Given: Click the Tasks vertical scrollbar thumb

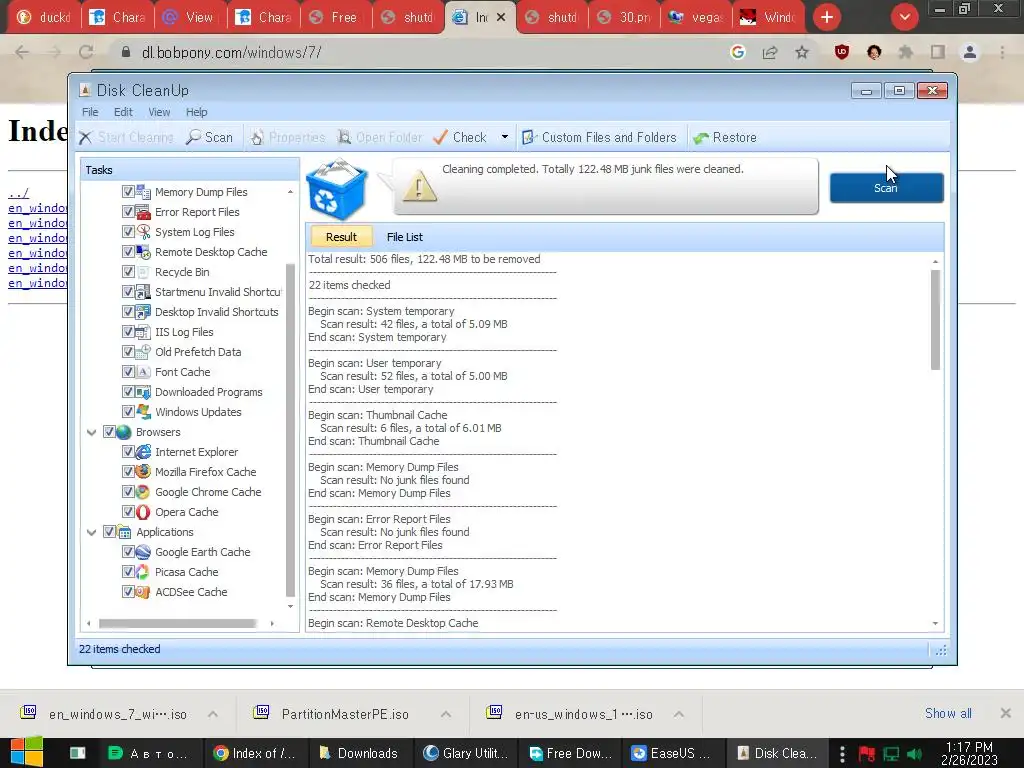Looking at the screenshot, I should [x=291, y=430].
